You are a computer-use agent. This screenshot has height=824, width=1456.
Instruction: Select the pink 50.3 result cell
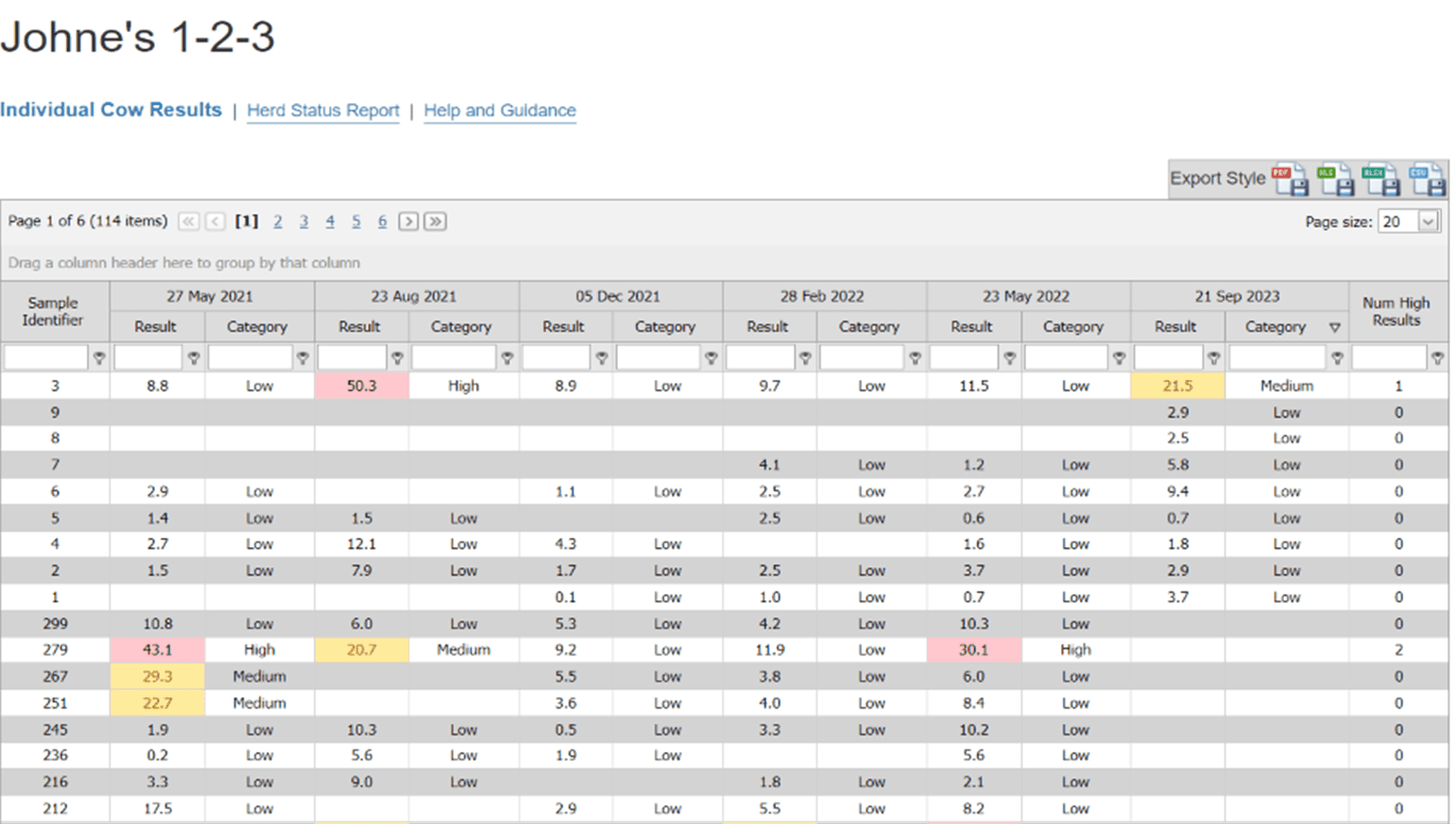(x=361, y=386)
